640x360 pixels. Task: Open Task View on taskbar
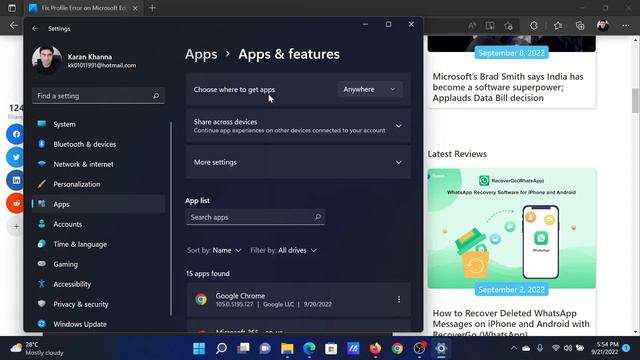[x=243, y=348]
